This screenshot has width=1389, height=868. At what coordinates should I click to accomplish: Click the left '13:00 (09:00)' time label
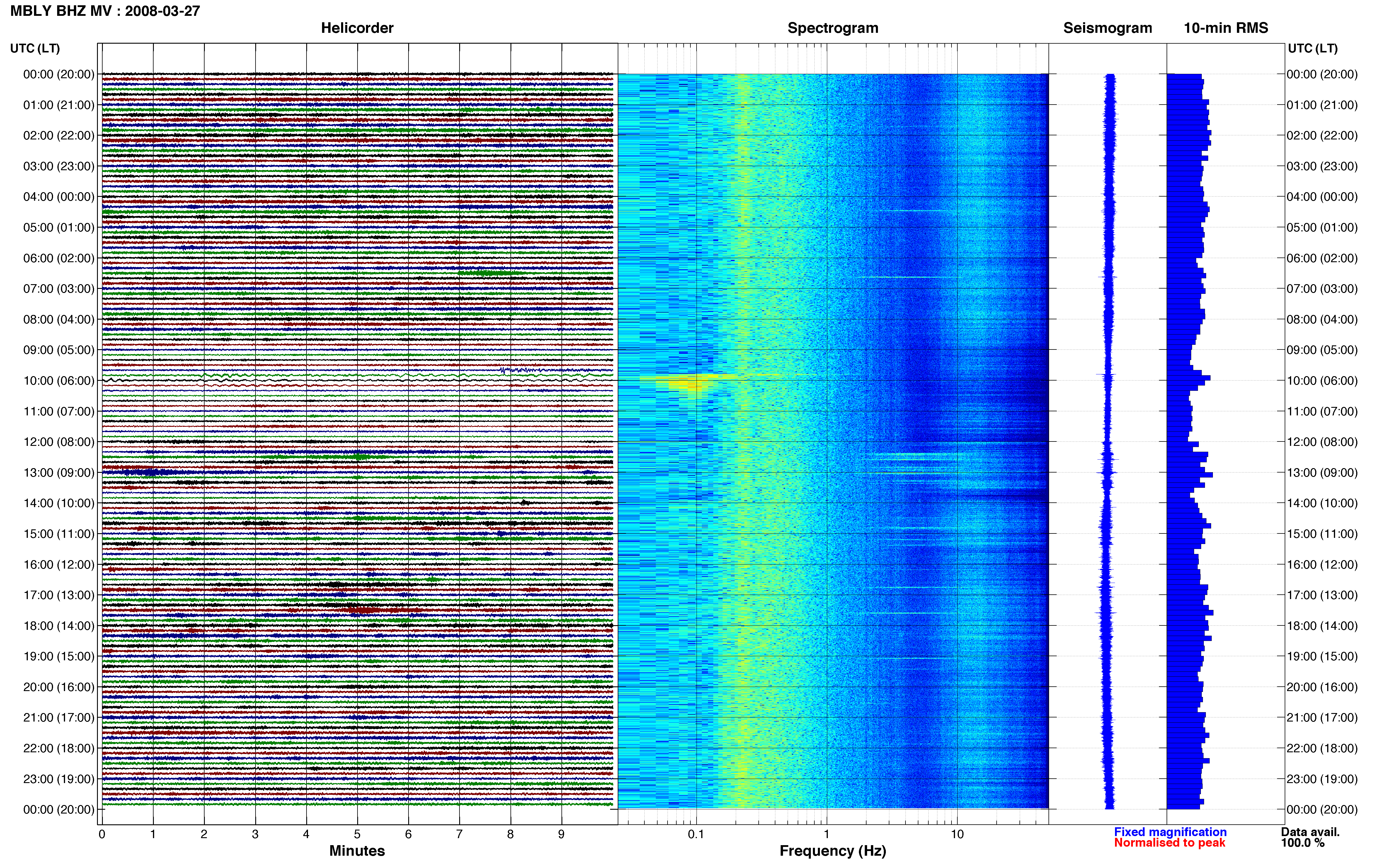pos(59,473)
